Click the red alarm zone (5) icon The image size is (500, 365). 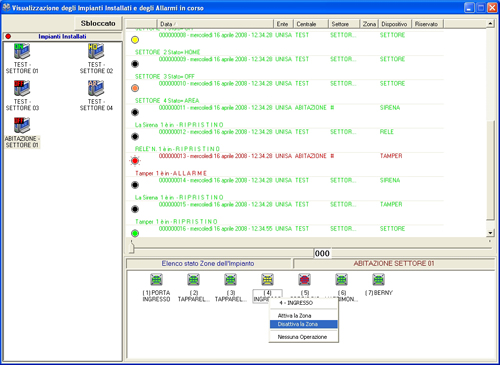[304, 279]
